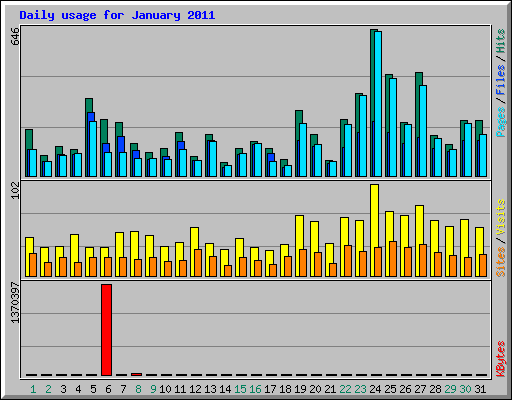This screenshot has height=400, width=512.
Task: Click the Files legend label
Action: [500, 79]
